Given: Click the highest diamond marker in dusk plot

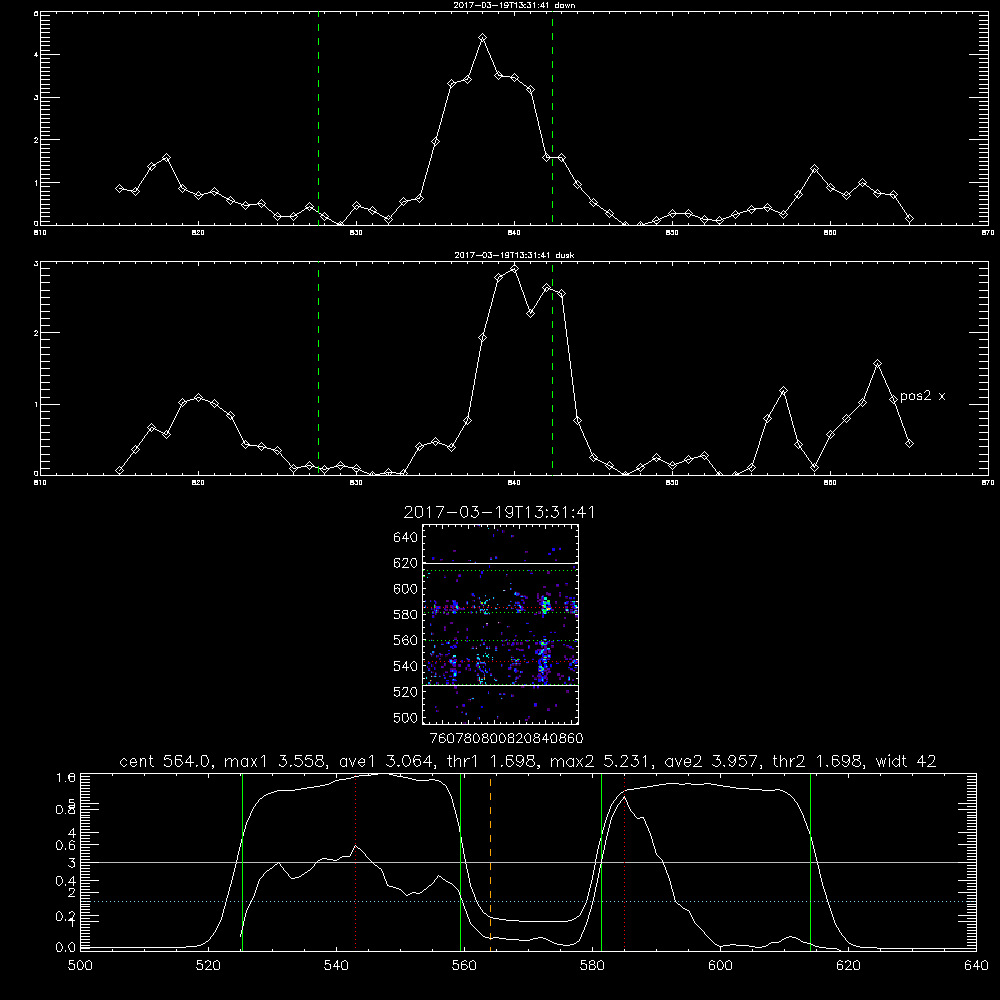Looking at the screenshot, I should pos(515,268).
